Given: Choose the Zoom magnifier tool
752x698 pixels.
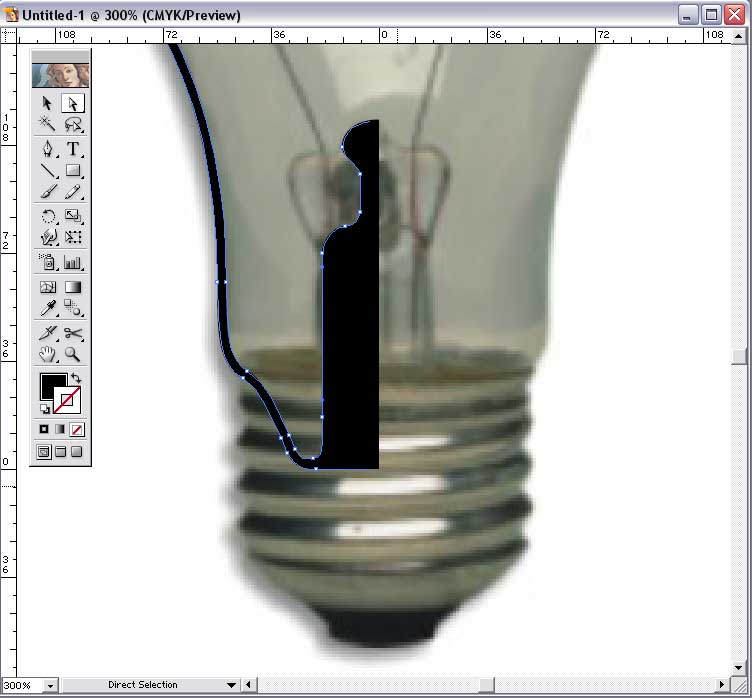Looking at the screenshot, I should pos(73,354).
